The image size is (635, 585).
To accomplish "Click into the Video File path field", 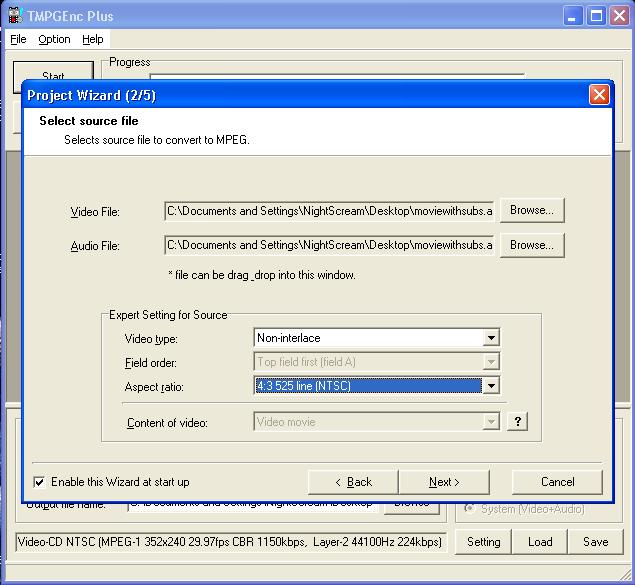I will (x=329, y=211).
